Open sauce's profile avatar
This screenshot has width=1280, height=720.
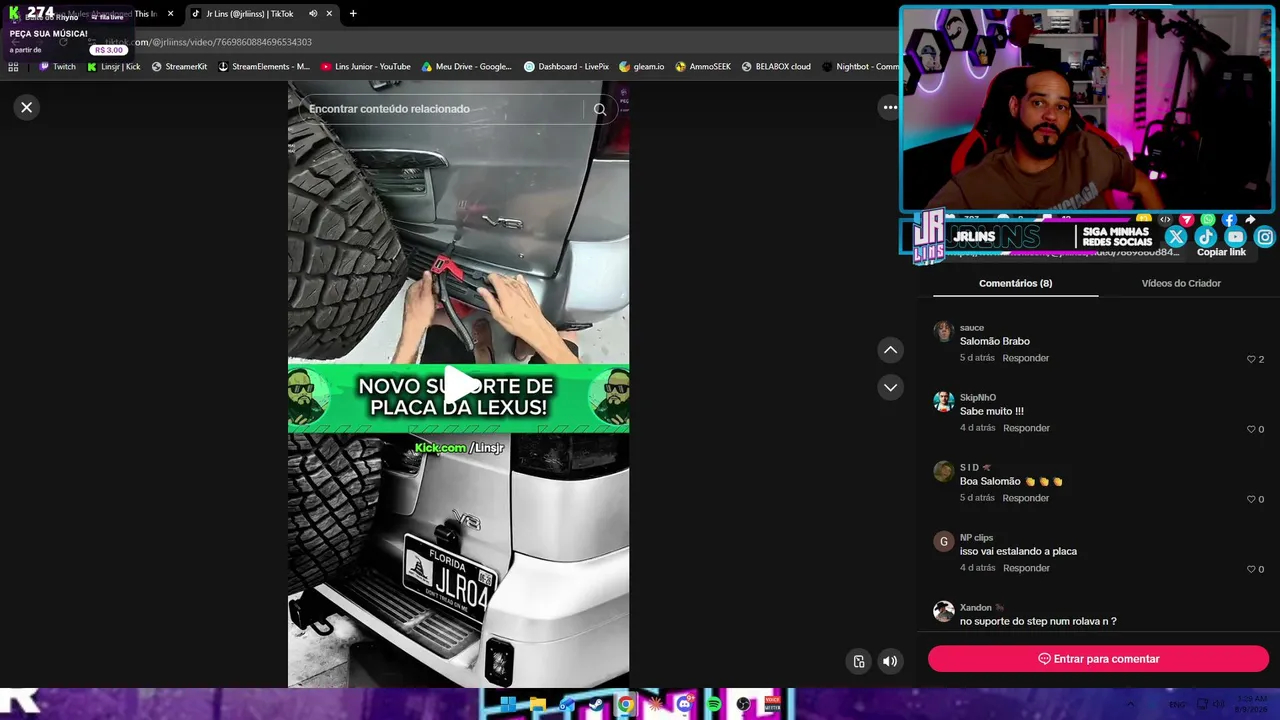click(943, 331)
